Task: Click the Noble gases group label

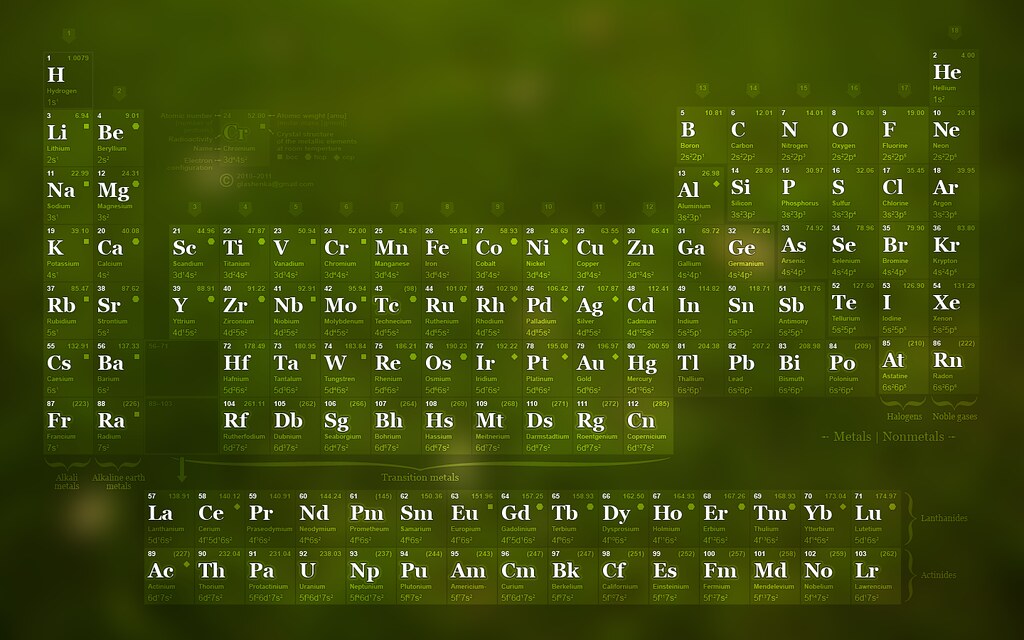Action: (x=954, y=415)
